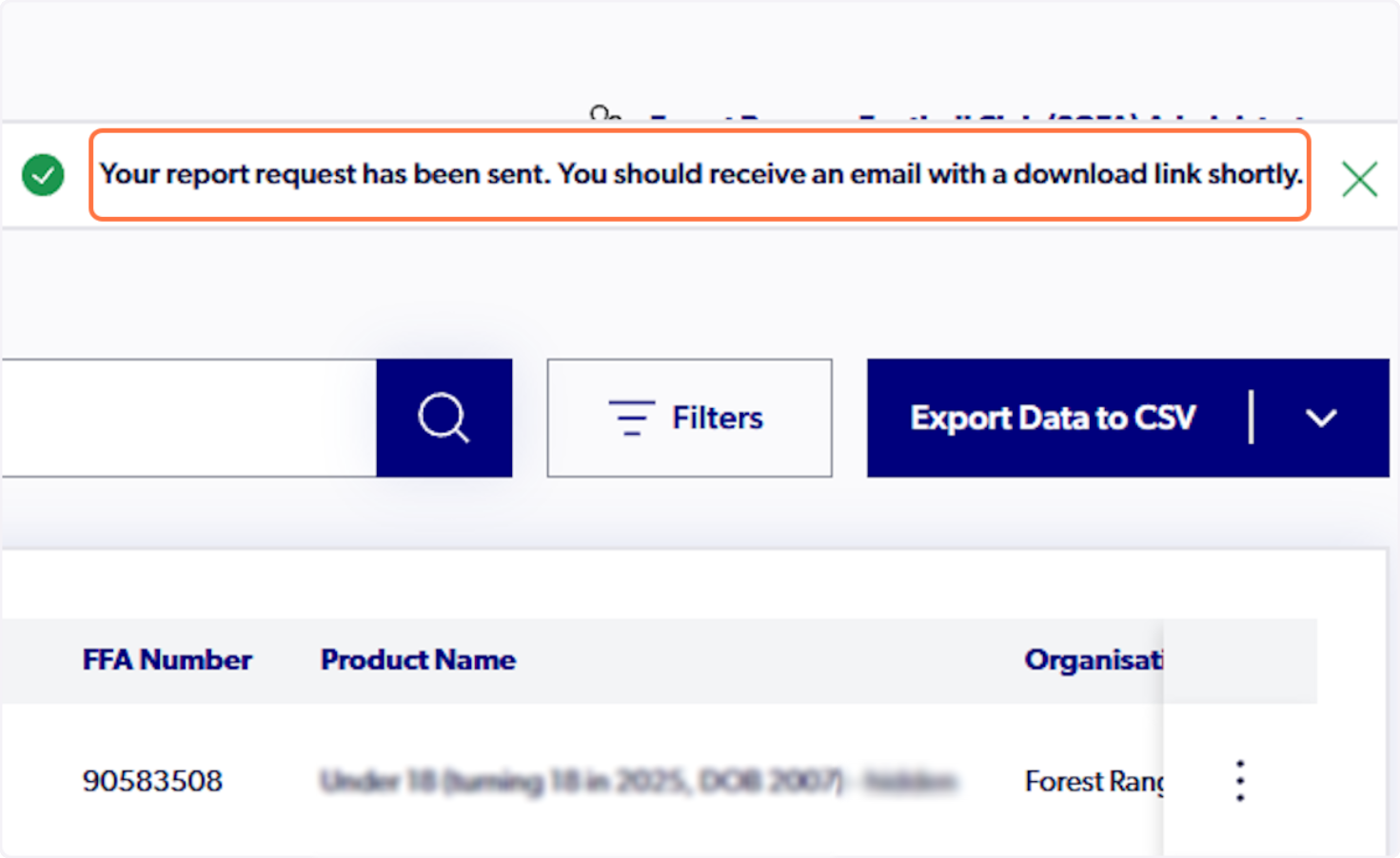
Task: Click the Forest Rangers organisation cell
Action: tap(1094, 781)
